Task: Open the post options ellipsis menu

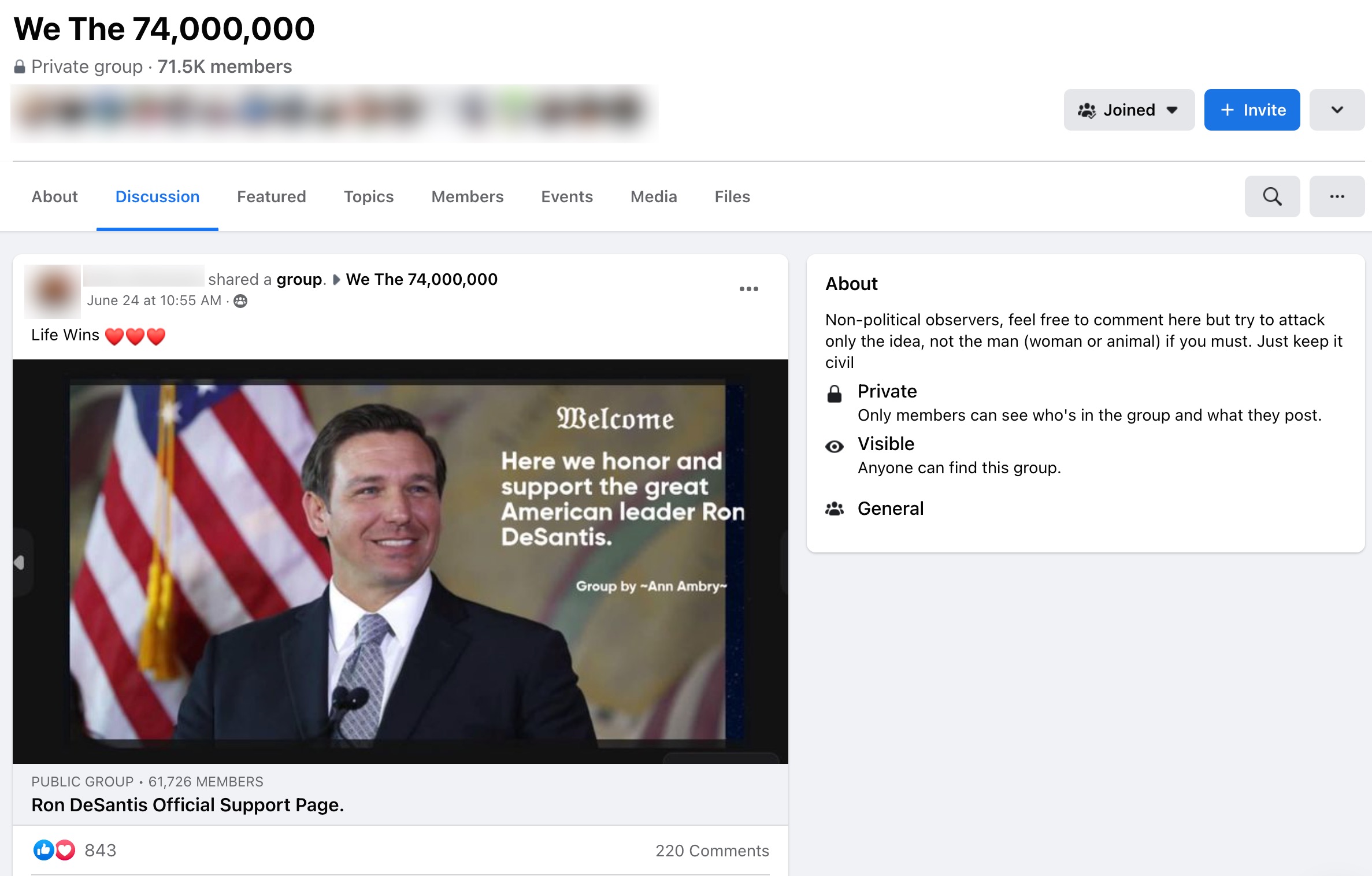Action: click(x=750, y=289)
